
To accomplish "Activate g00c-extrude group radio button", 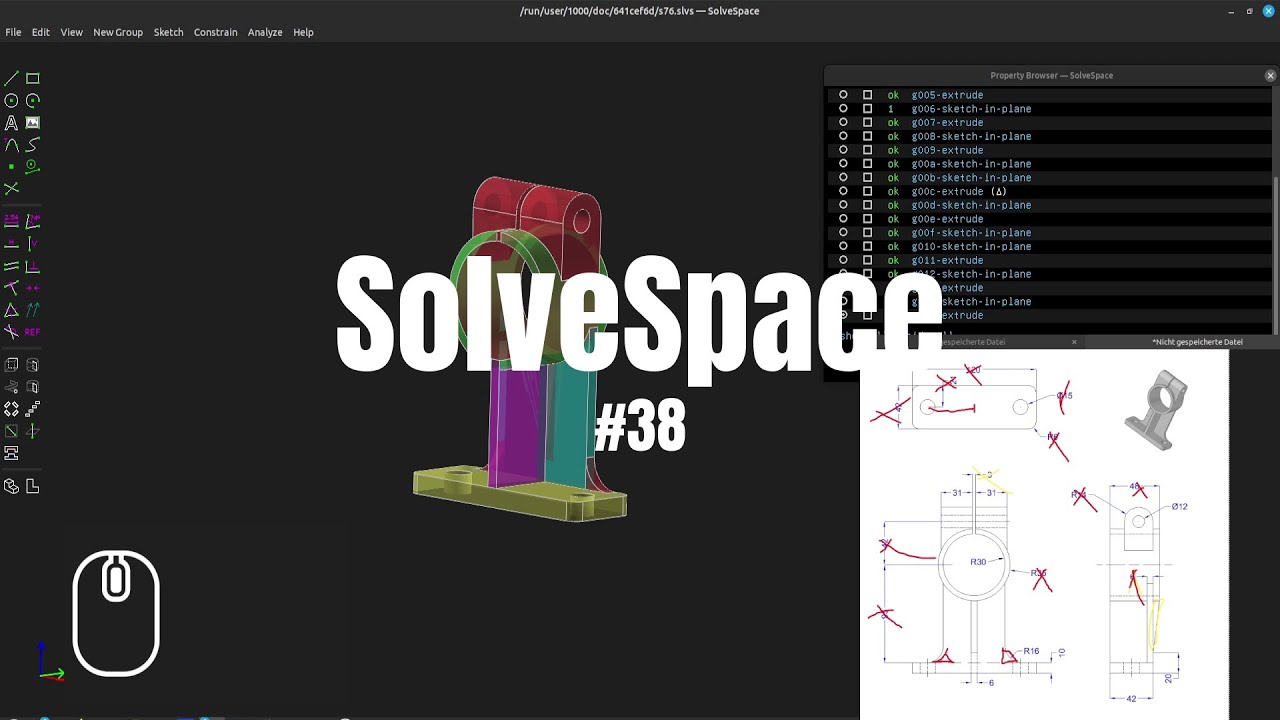I will pos(843,191).
